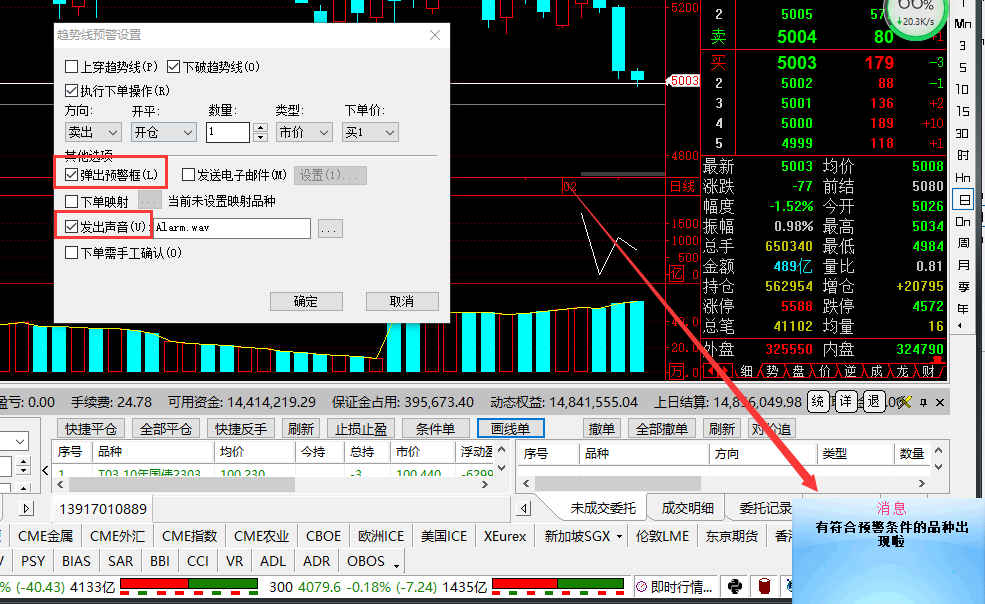Open the 方向 dropdown showing 卖出

93,132
